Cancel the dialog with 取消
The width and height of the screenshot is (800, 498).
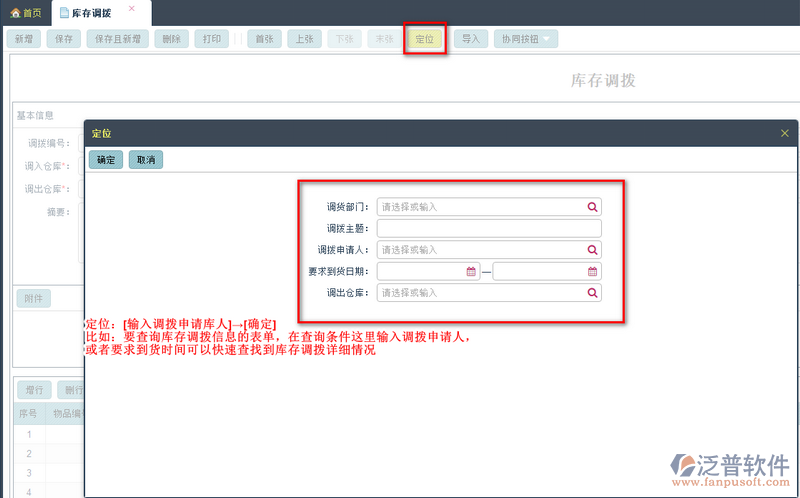click(x=146, y=160)
